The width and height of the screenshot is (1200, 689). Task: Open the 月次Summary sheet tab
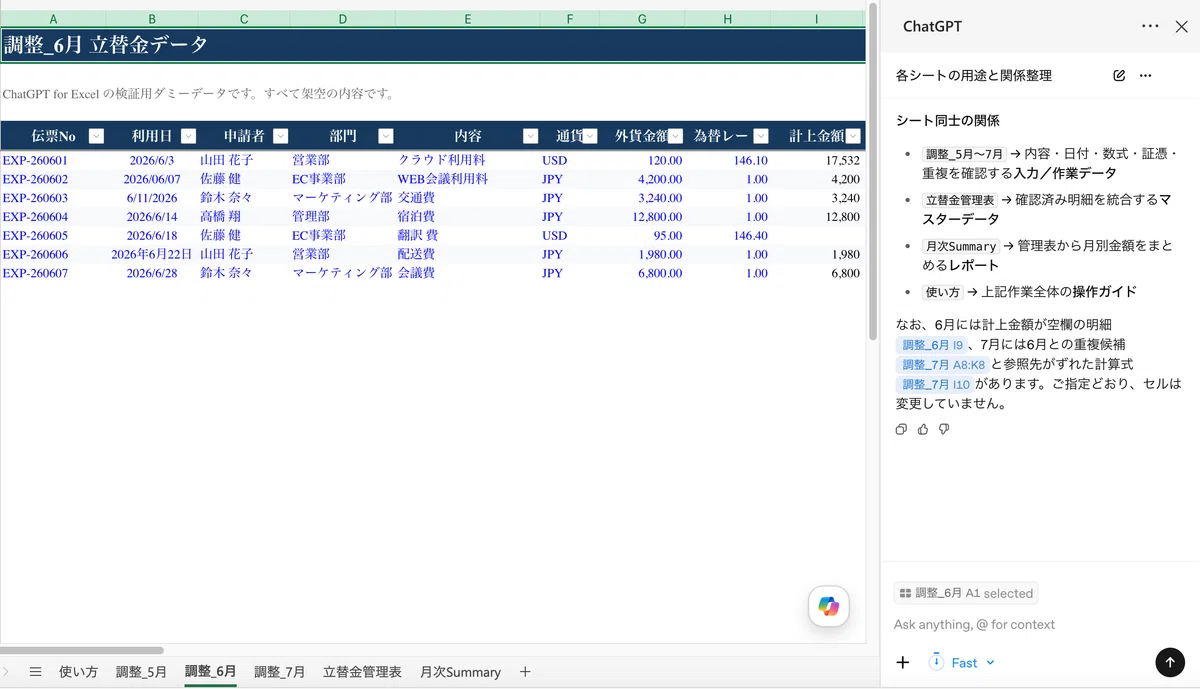click(x=460, y=672)
